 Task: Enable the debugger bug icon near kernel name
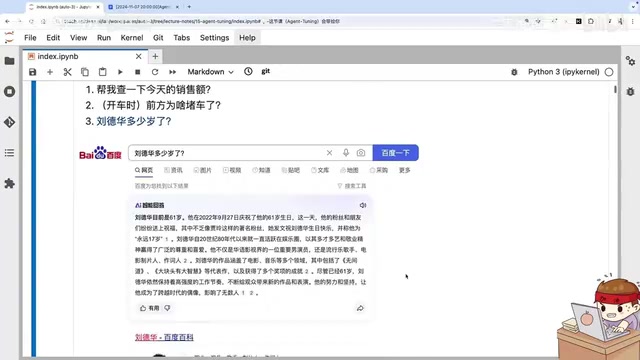(x=514, y=72)
